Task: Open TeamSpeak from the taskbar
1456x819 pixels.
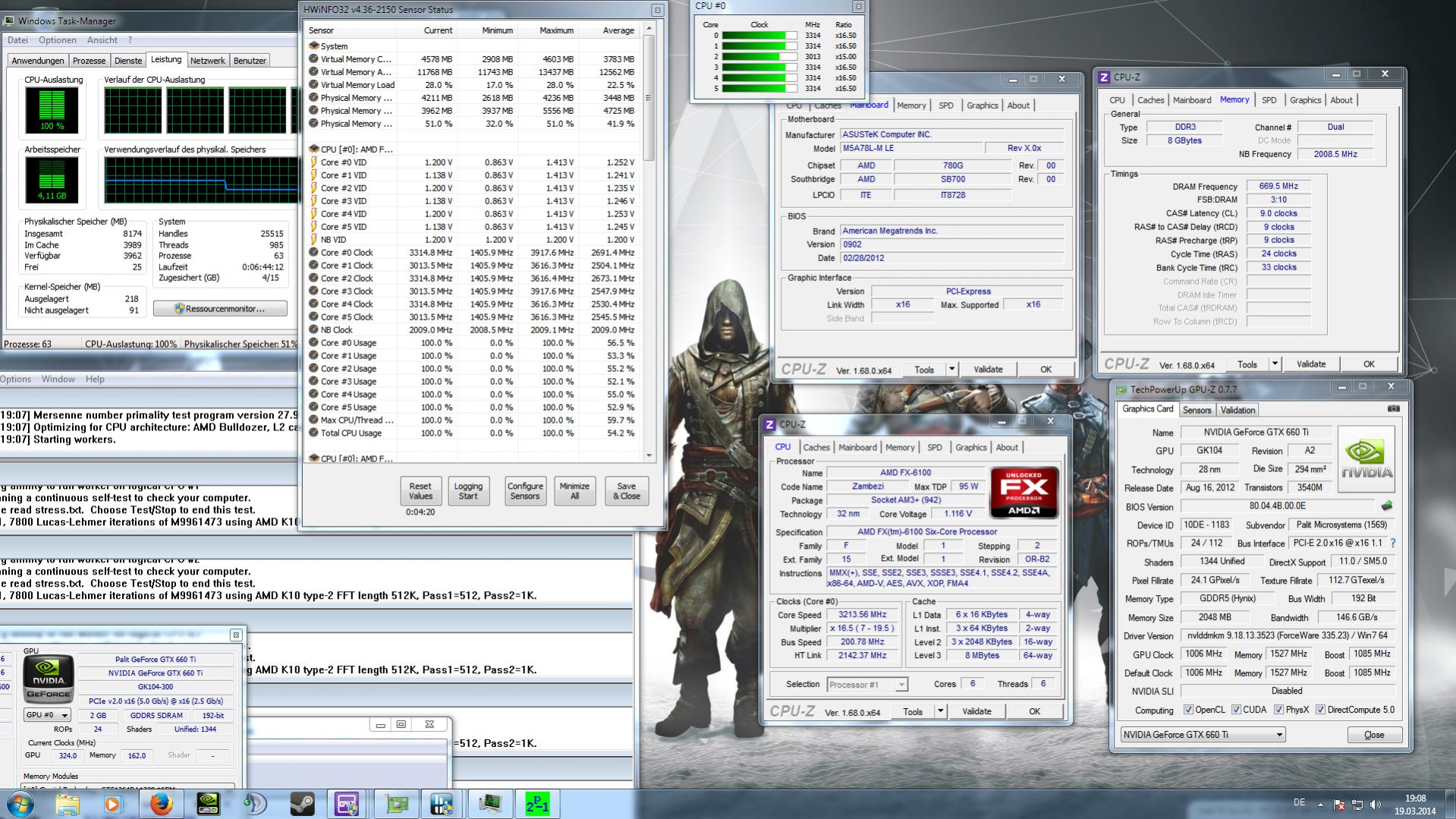Action: (255, 805)
